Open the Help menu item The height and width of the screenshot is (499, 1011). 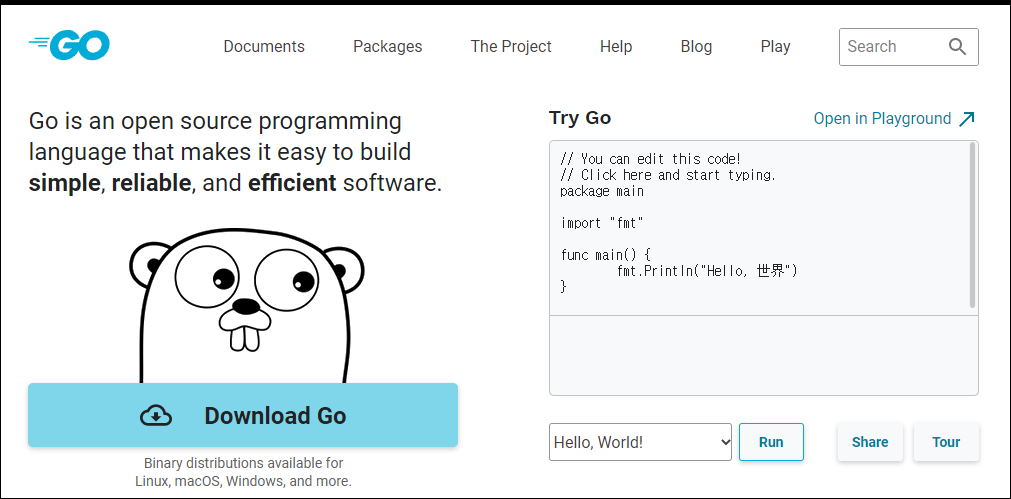(x=616, y=46)
